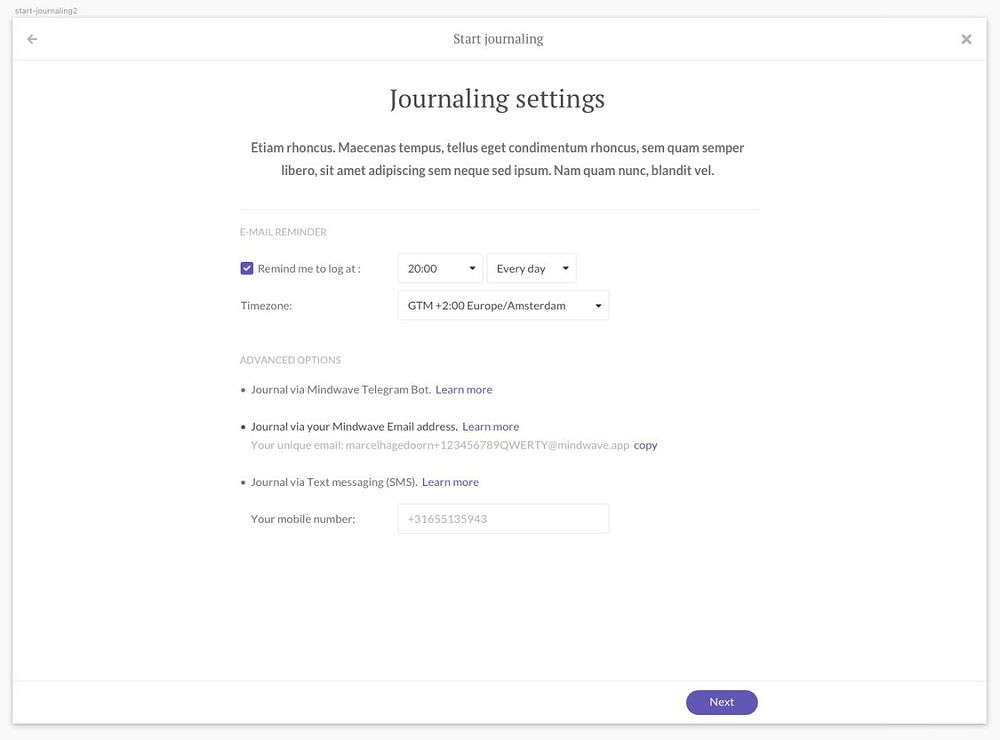Close the Start journaling dialog
1000x740 pixels.
pyautogui.click(x=966, y=39)
